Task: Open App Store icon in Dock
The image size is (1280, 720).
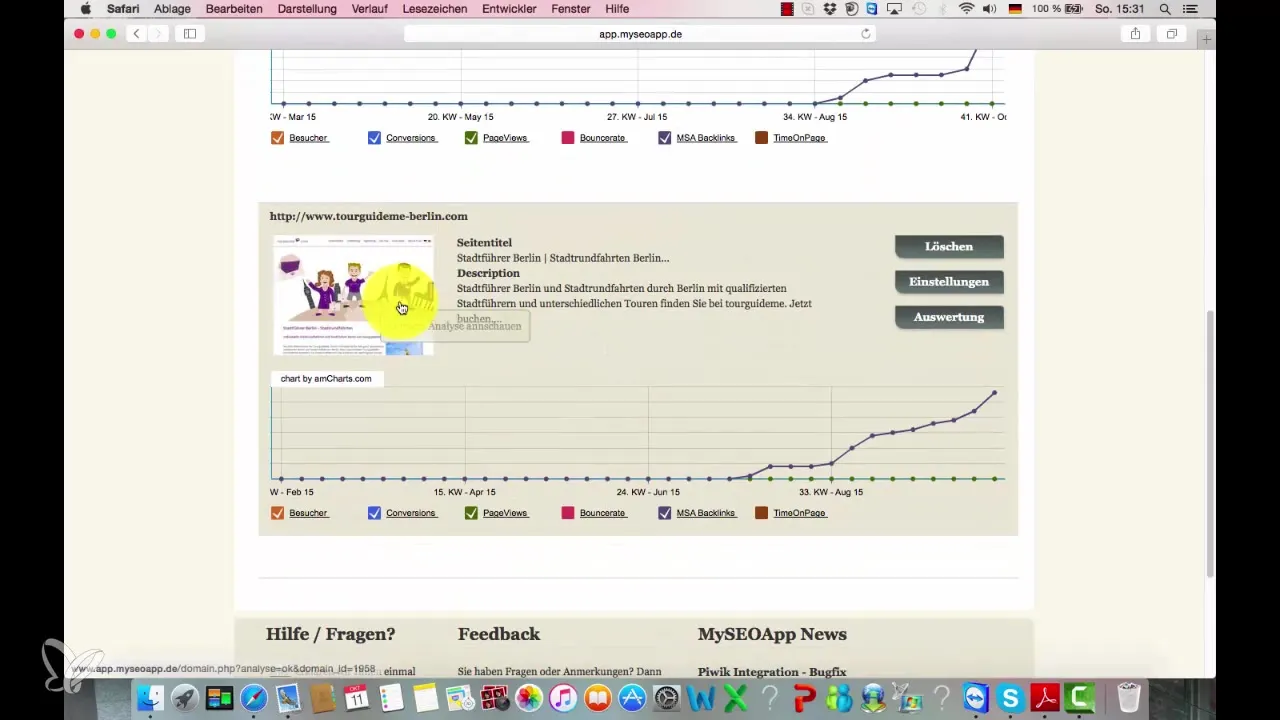Action: tap(632, 697)
